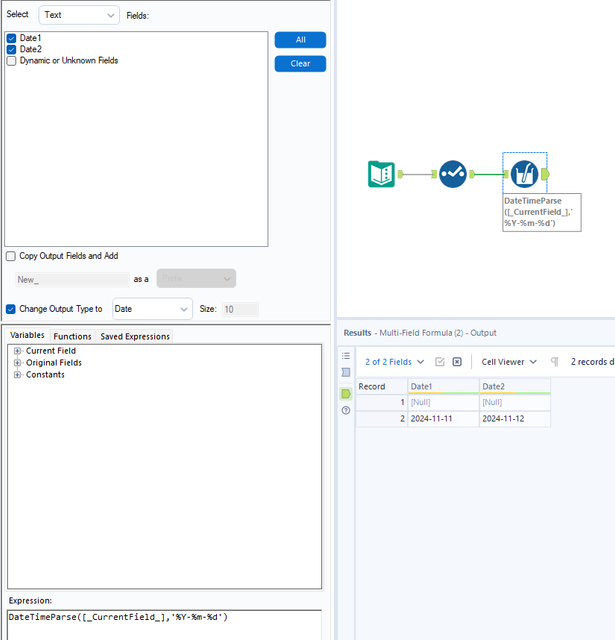
Task: Enable Copy Output Fields and Add
Action: point(11,256)
